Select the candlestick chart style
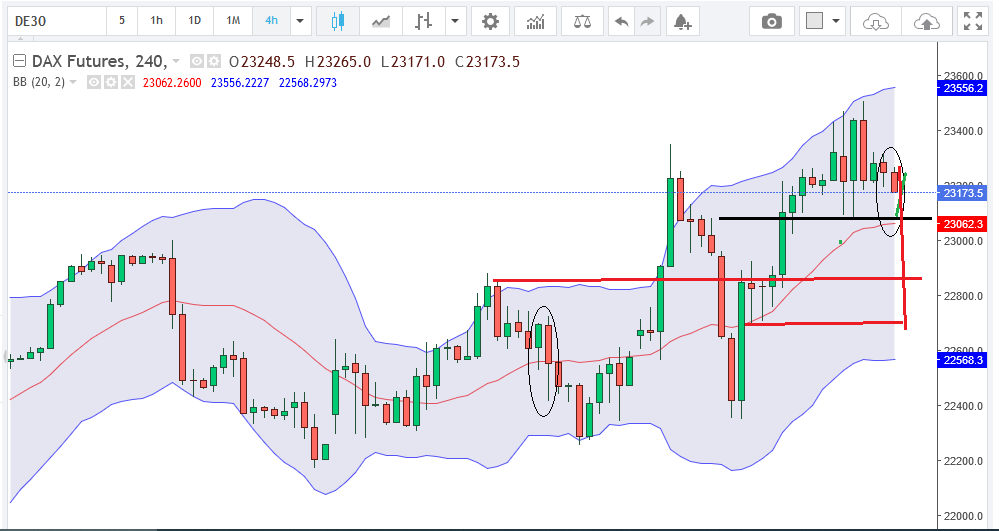Image resolution: width=999 pixels, height=531 pixels. [x=338, y=21]
